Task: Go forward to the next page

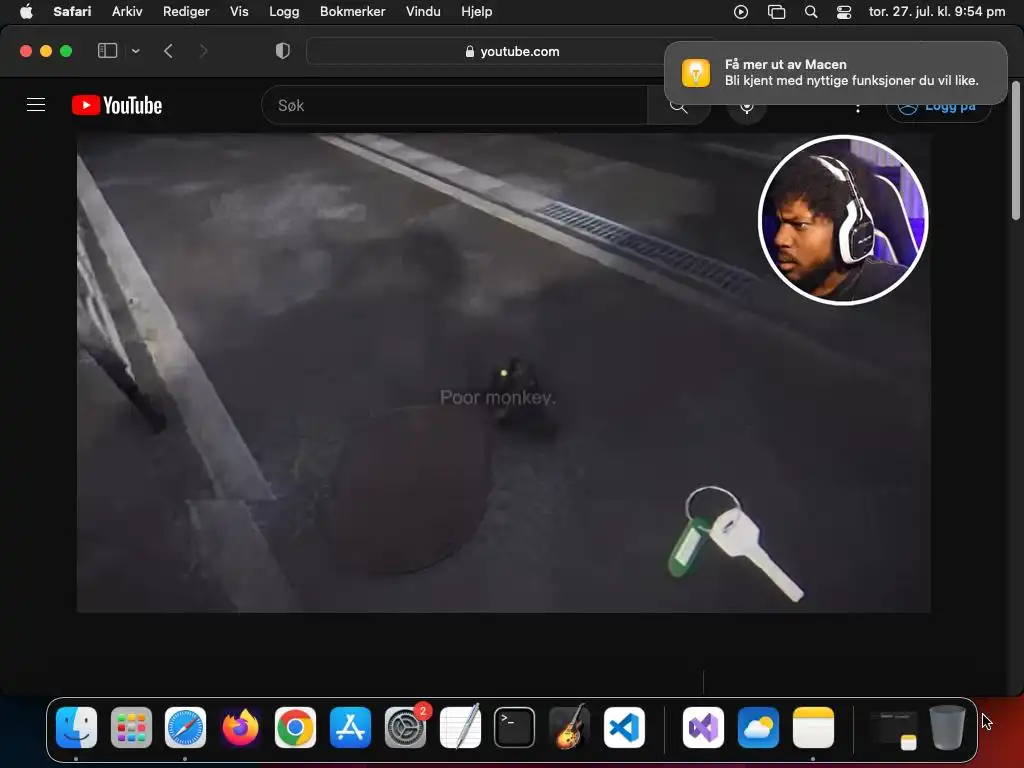Action: point(203,51)
